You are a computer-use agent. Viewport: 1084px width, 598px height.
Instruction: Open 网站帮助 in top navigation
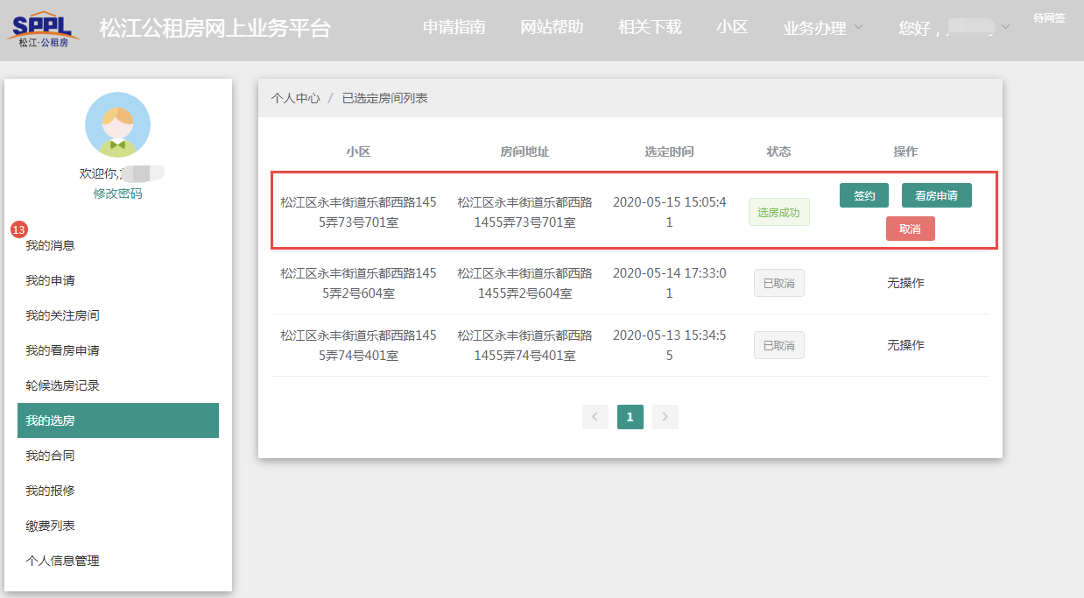point(552,27)
